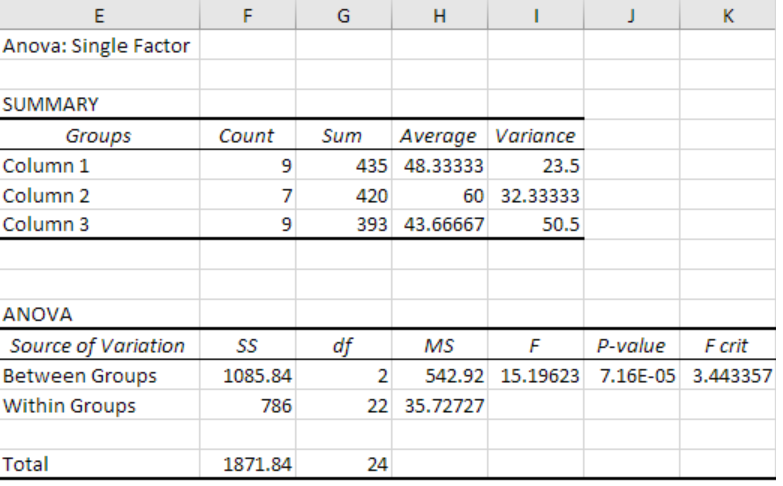The height and width of the screenshot is (486, 783).
Task: Select column header E
Action: tap(99, 15)
